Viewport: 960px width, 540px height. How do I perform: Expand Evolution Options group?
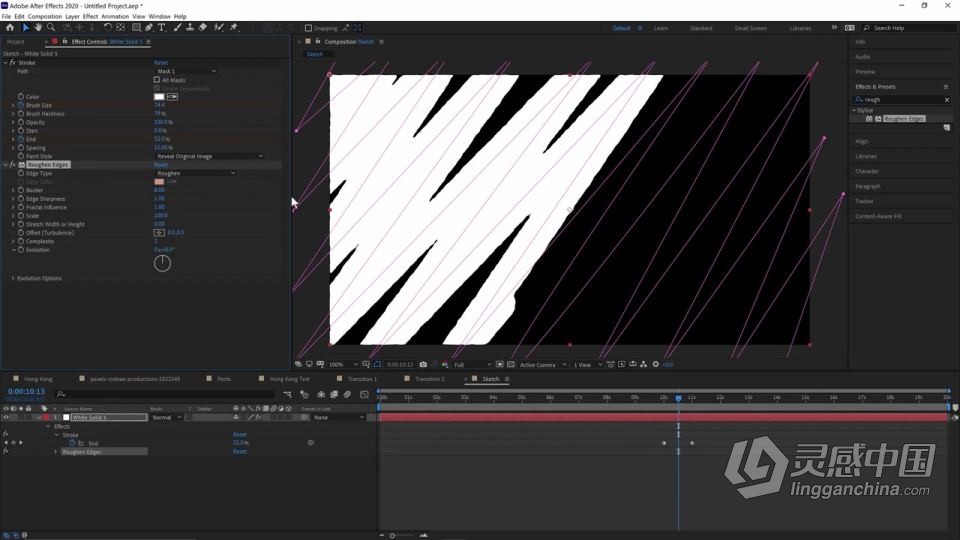point(13,279)
